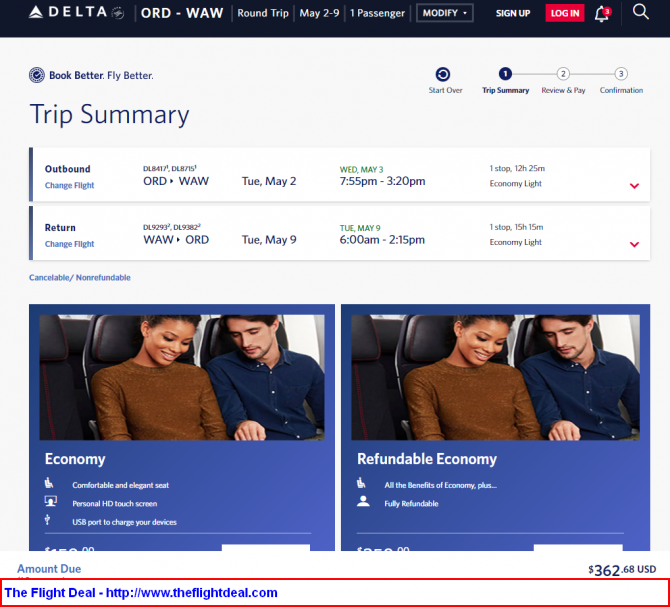Click the Personal HD touch screen text
This screenshot has height=607, width=670.
[115, 504]
